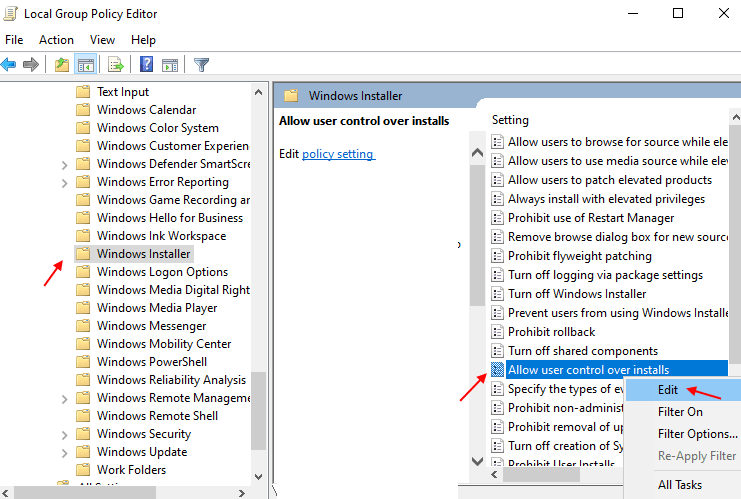Select Turn off logging via package settings
The width and height of the screenshot is (741, 499).
605,275
